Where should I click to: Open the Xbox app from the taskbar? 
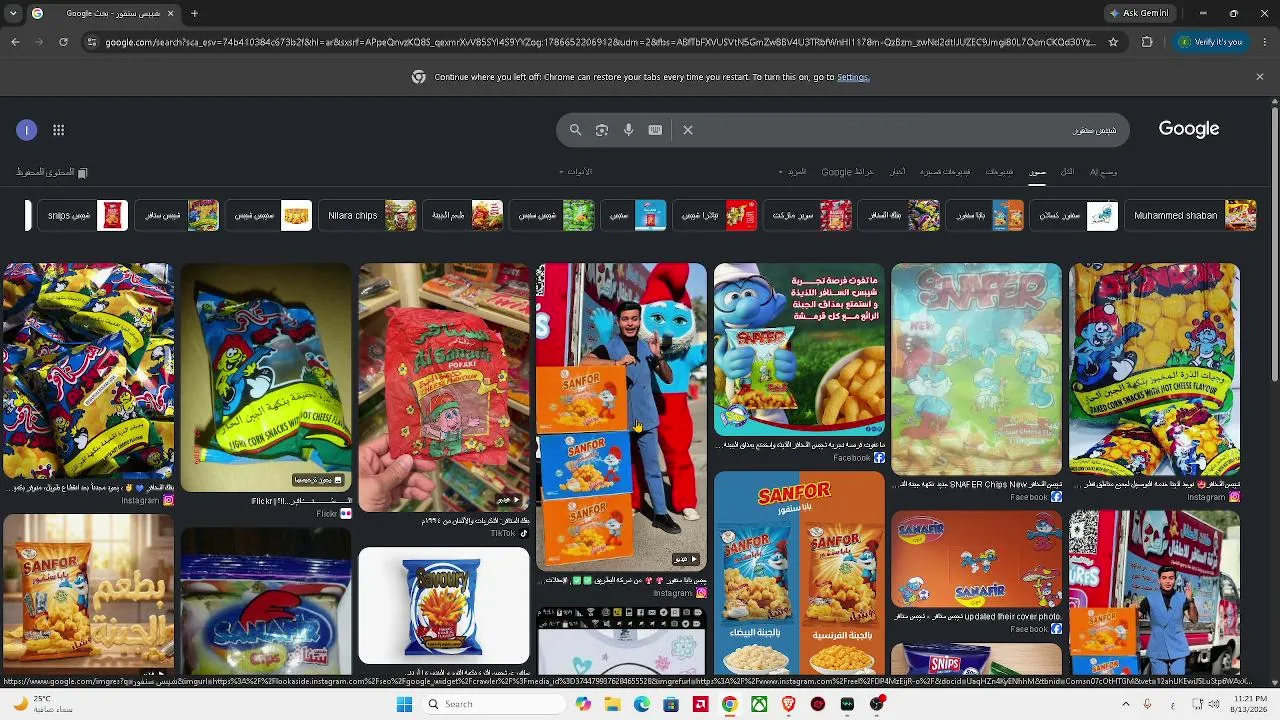point(759,704)
